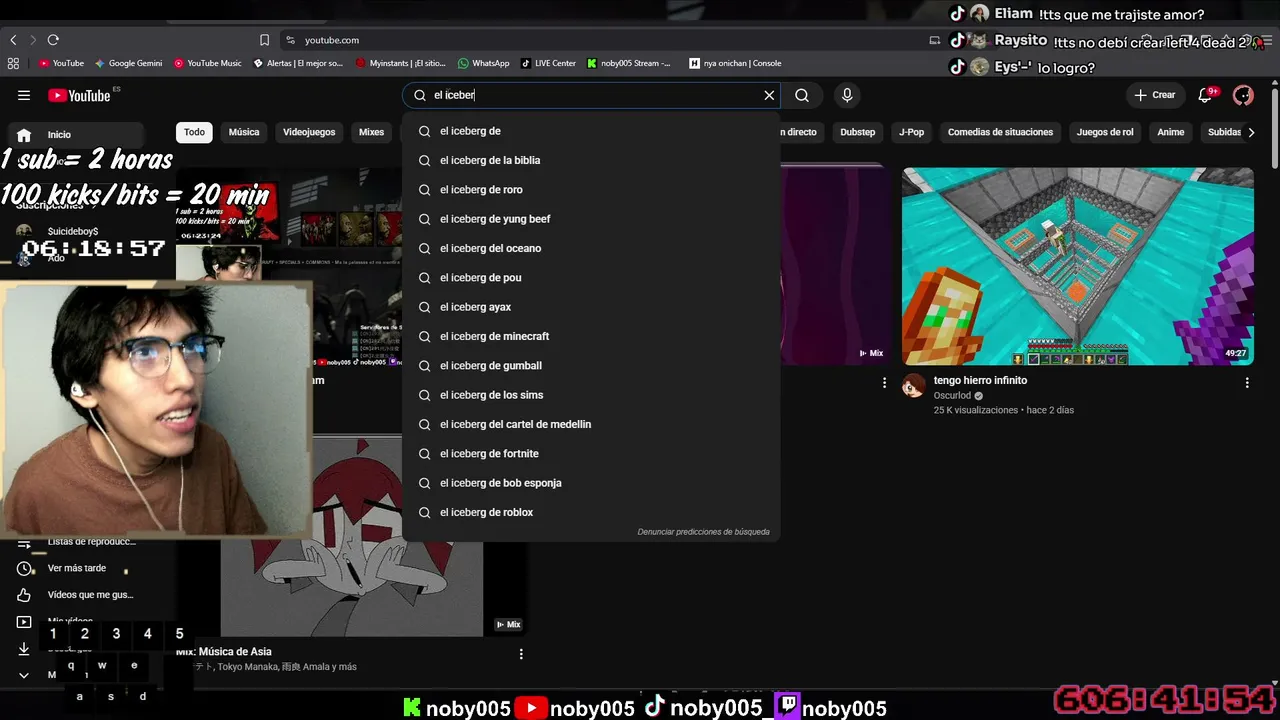Show more filter chips with the right chevron
This screenshot has height=720, width=1280.
point(1251,132)
